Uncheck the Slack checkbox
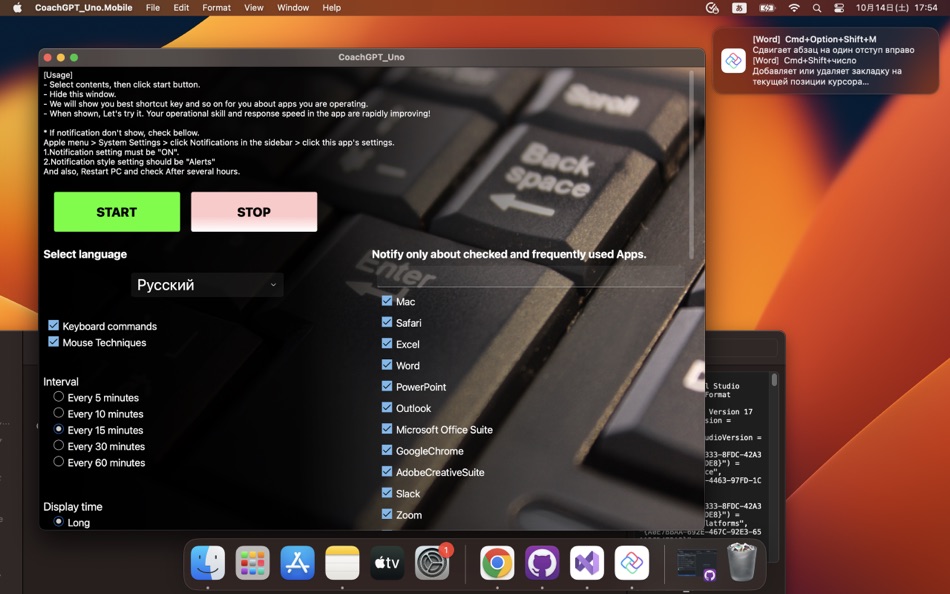The width and height of the screenshot is (950, 594). [387, 493]
